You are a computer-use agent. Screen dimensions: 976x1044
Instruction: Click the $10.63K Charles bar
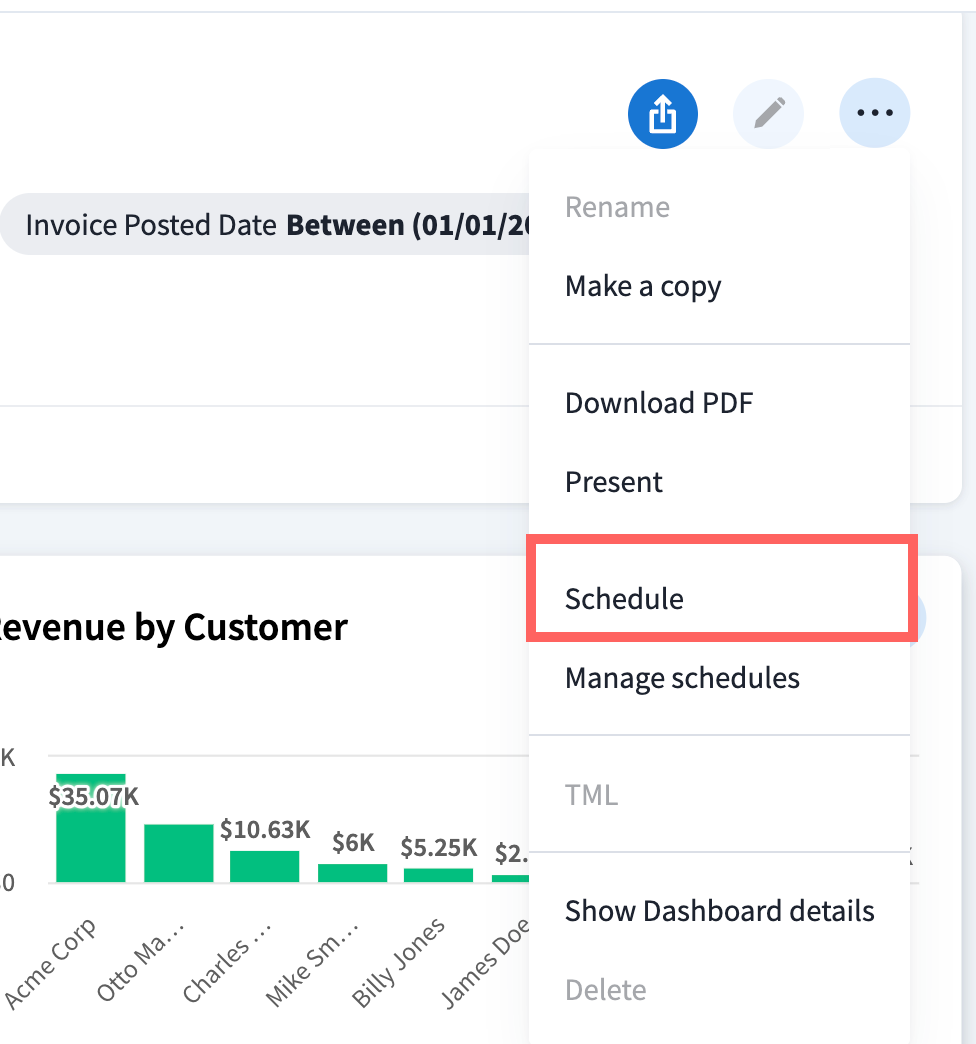[x=264, y=866]
